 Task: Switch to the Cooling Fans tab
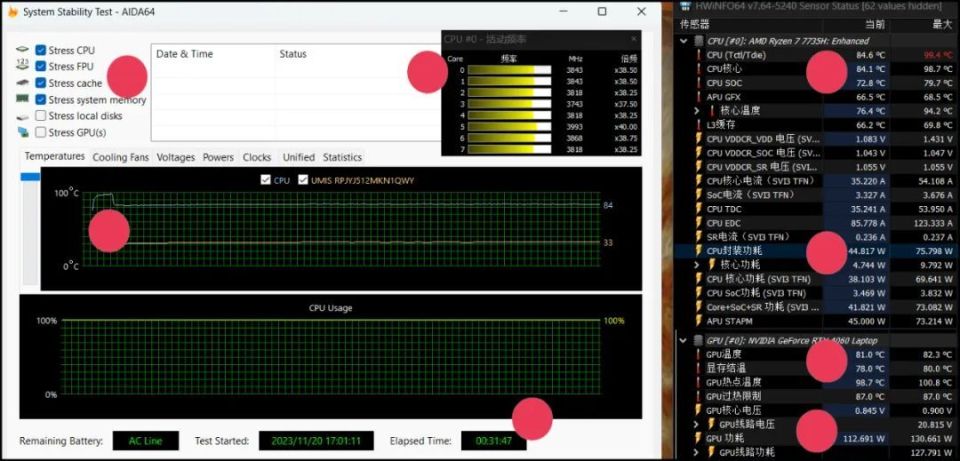point(121,157)
